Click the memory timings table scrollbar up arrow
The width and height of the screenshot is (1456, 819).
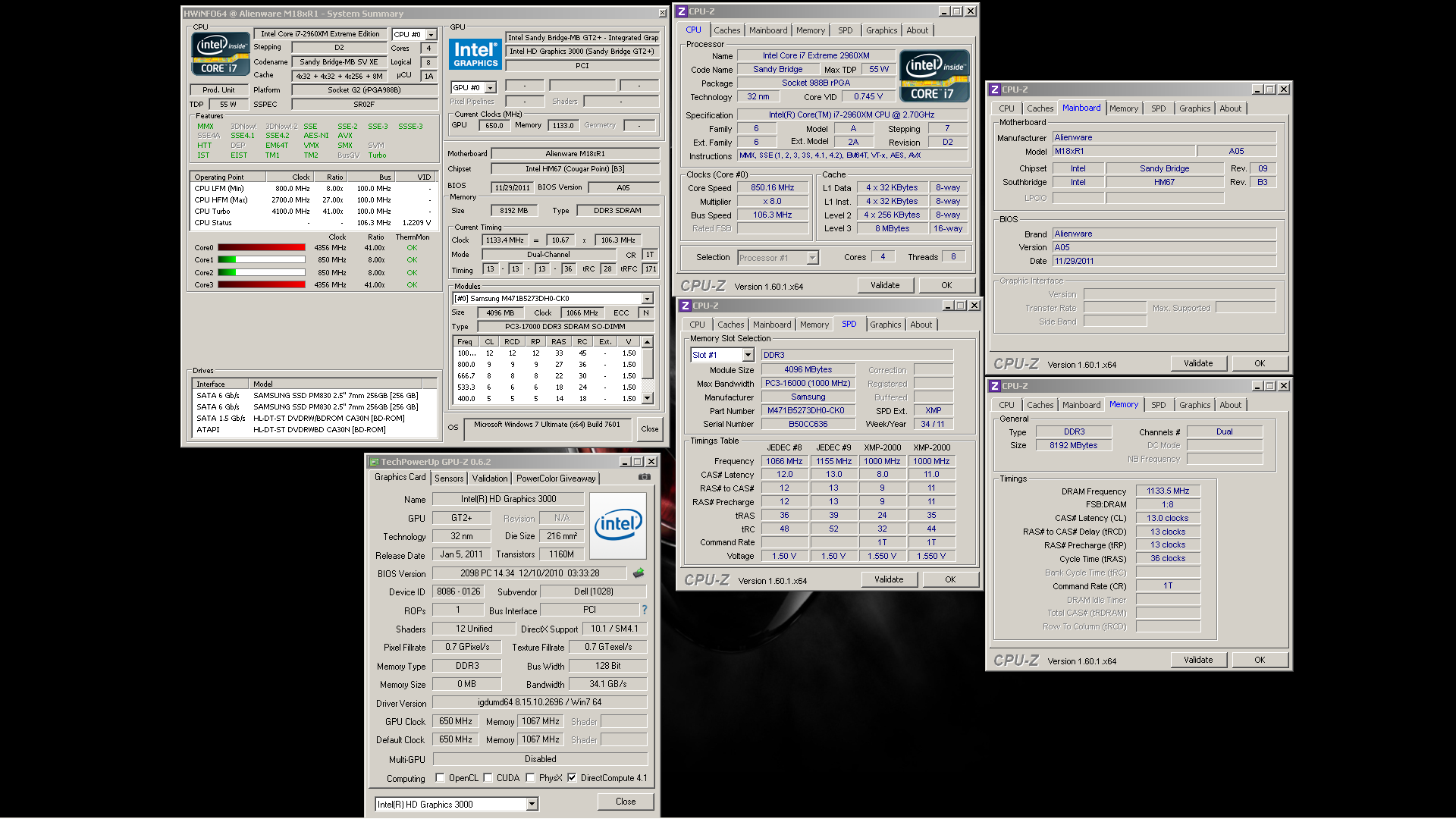pos(647,342)
